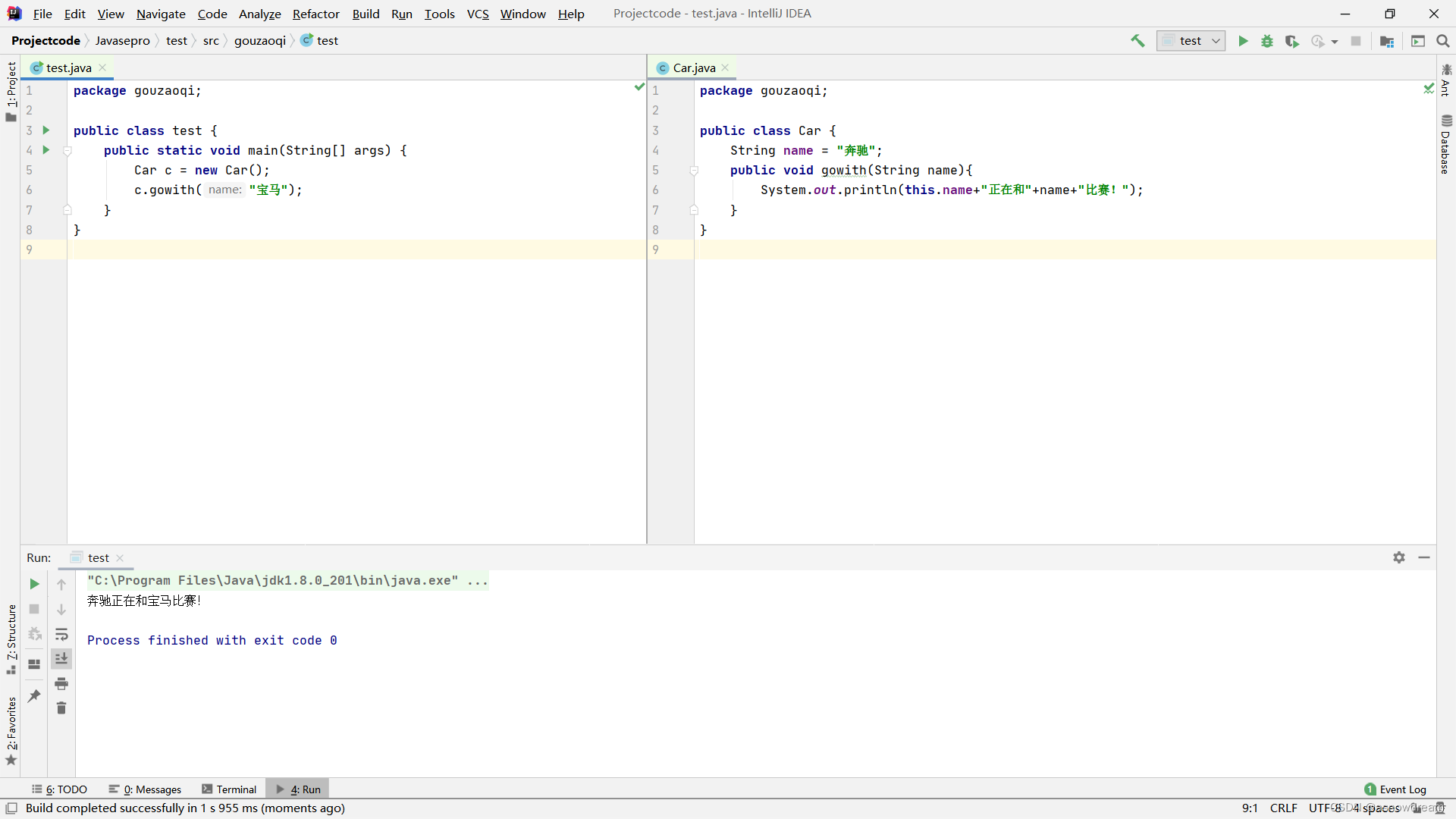1456x819 pixels.
Task: Click the Attach Debugger icon in Run panel
Action: click(x=34, y=634)
